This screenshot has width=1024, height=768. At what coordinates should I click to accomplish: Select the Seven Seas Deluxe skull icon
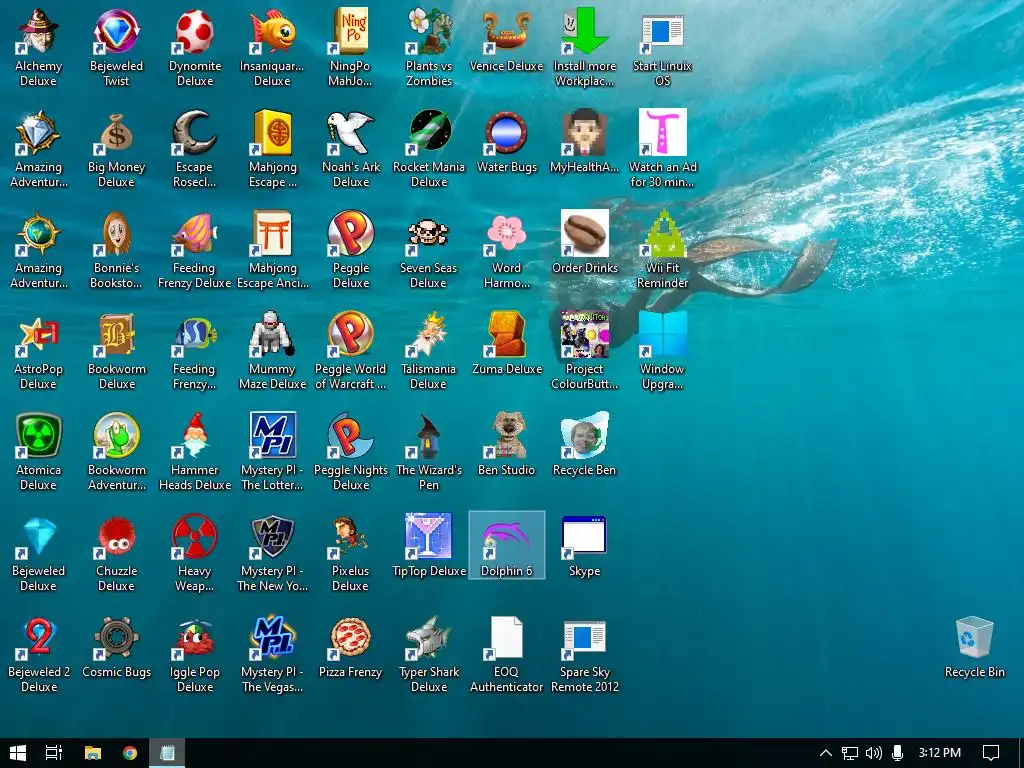pos(428,233)
